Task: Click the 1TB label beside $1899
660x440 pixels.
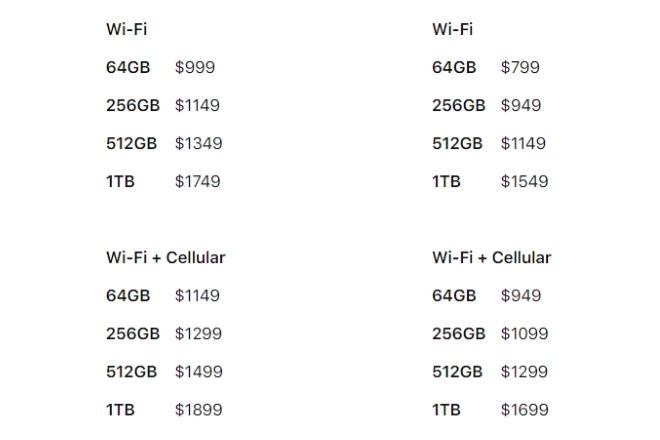Action: tap(121, 409)
